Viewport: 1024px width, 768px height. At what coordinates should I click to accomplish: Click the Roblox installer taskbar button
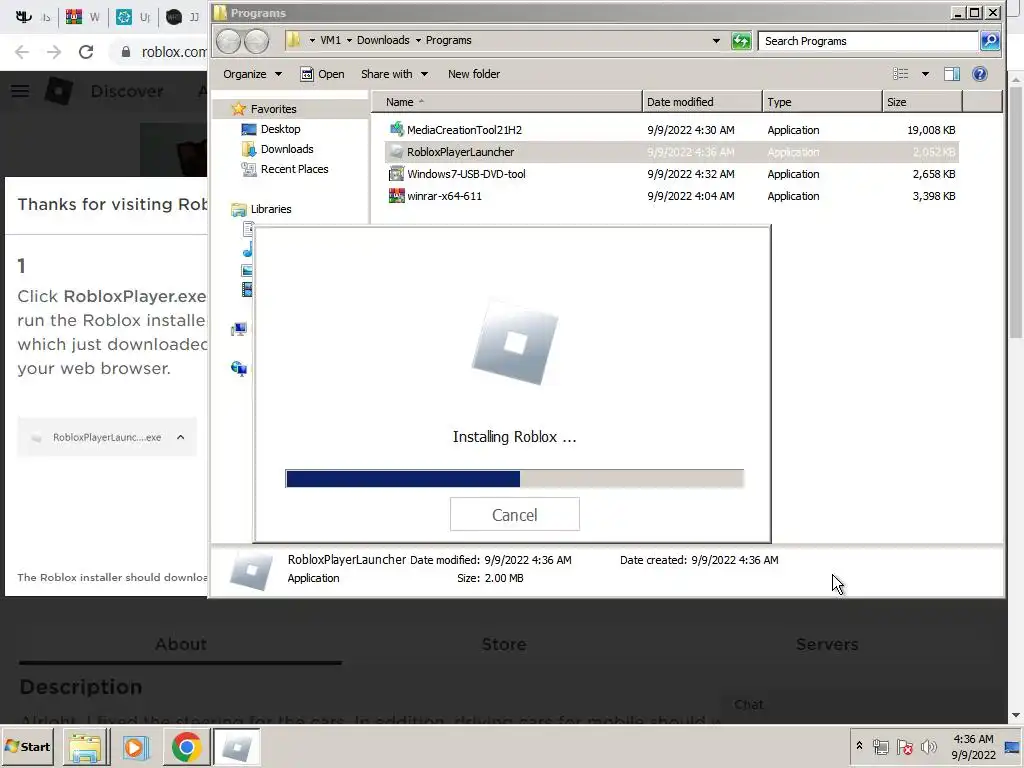236,747
